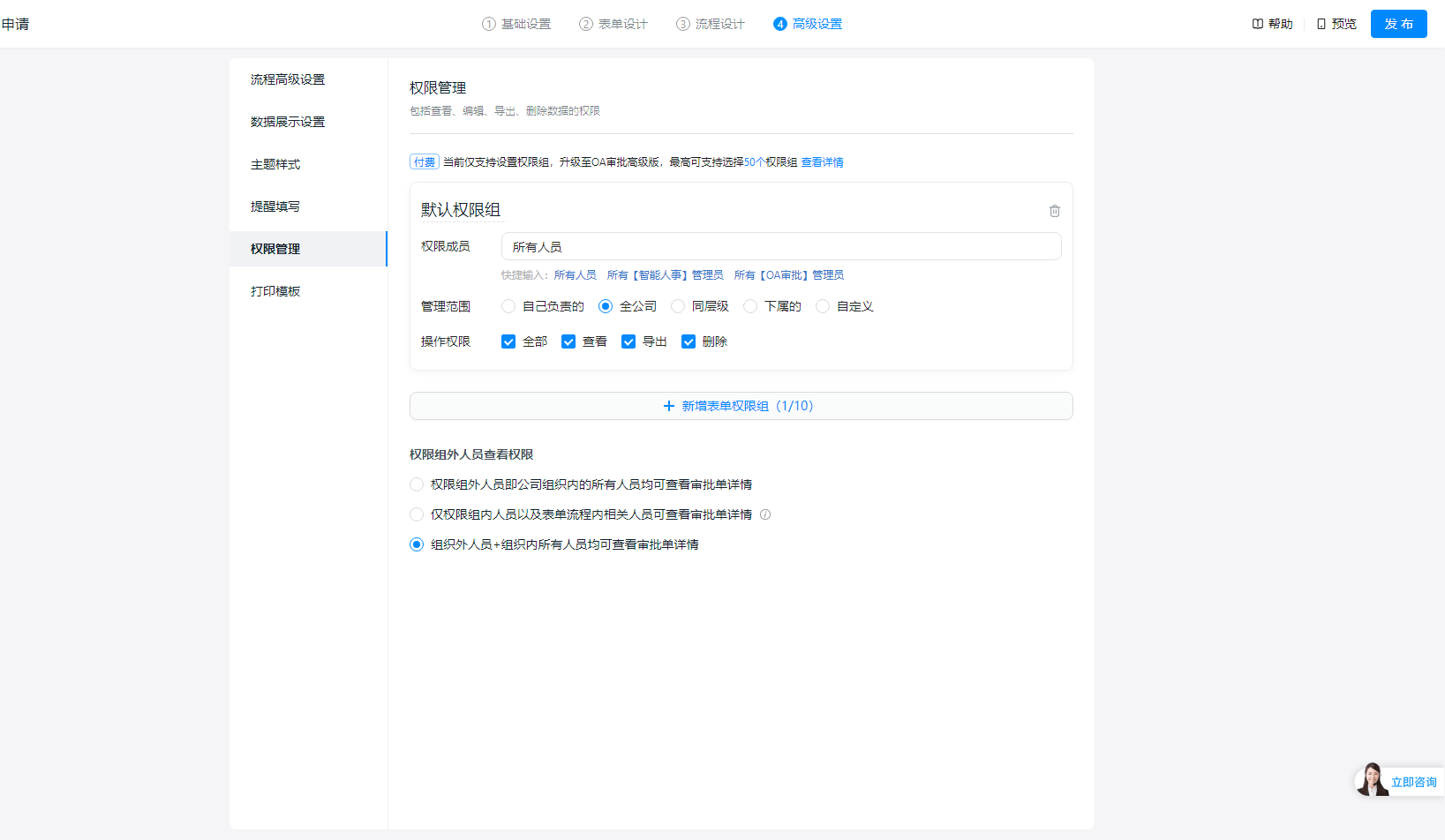1445x840 pixels.
Task: Click the 发布 button
Action: pyautogui.click(x=1399, y=24)
